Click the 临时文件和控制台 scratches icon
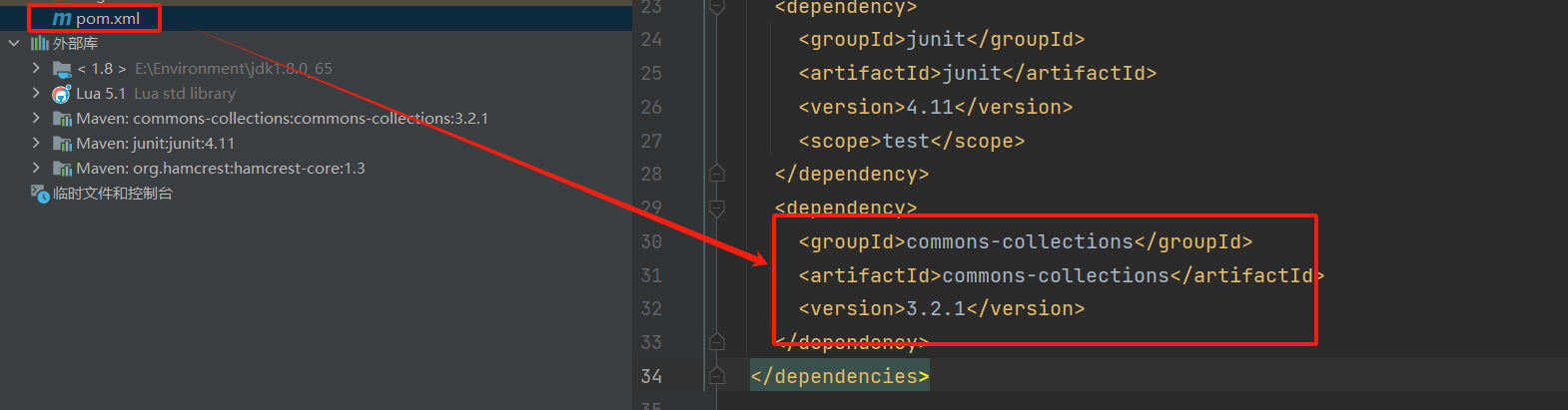Viewport: 1568px width, 410px height. [x=40, y=194]
